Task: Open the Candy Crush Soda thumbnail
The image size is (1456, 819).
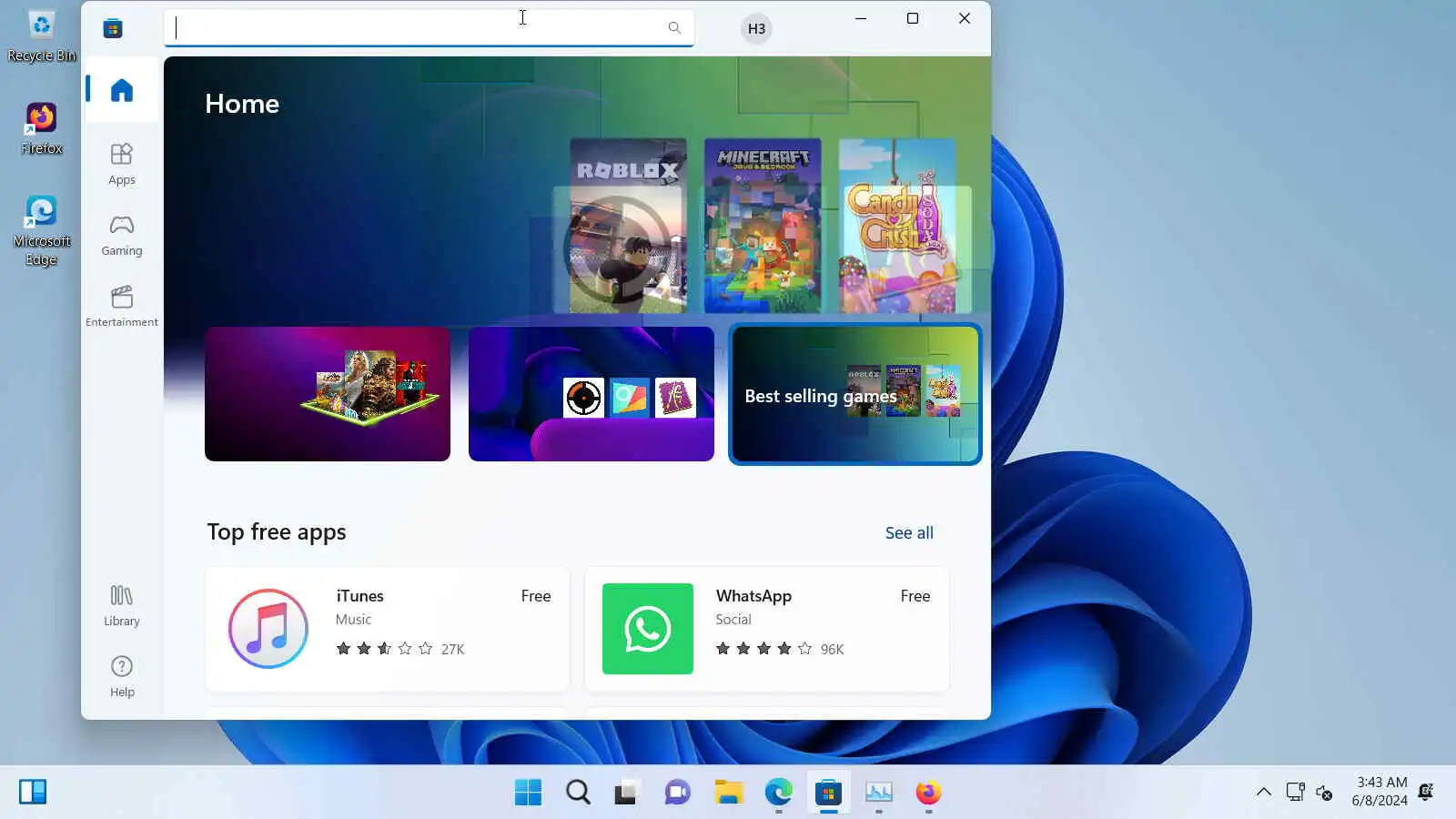Action: [897, 226]
